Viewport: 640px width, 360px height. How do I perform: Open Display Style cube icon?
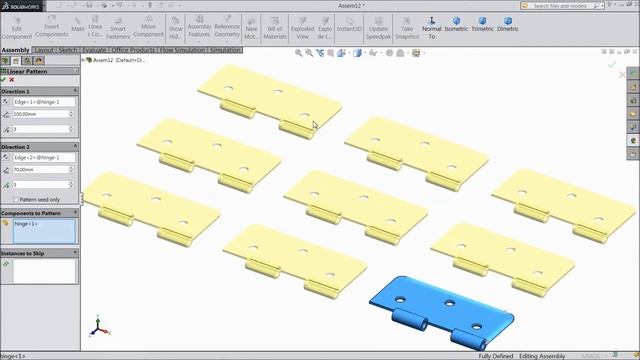tap(358, 53)
